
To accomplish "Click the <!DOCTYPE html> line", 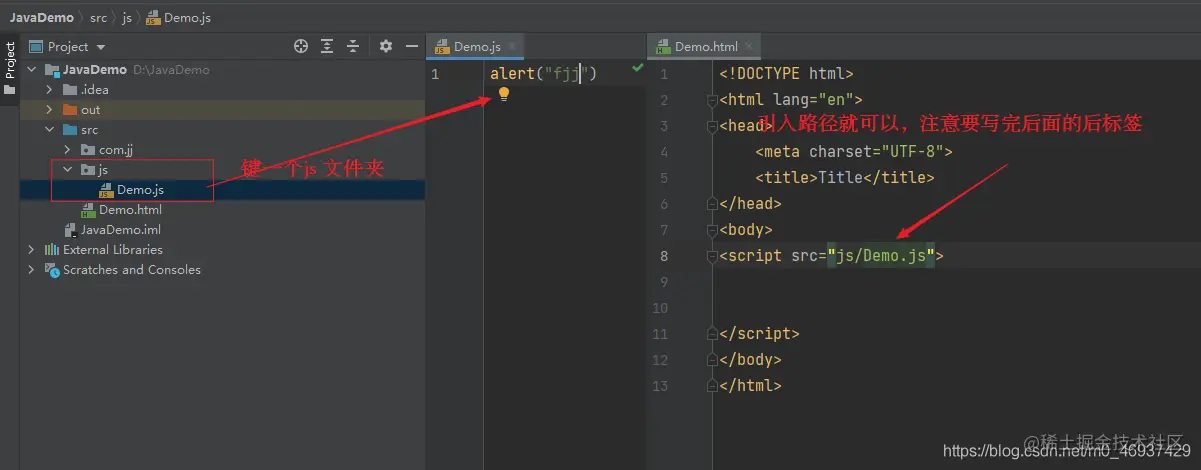I will pos(786,73).
